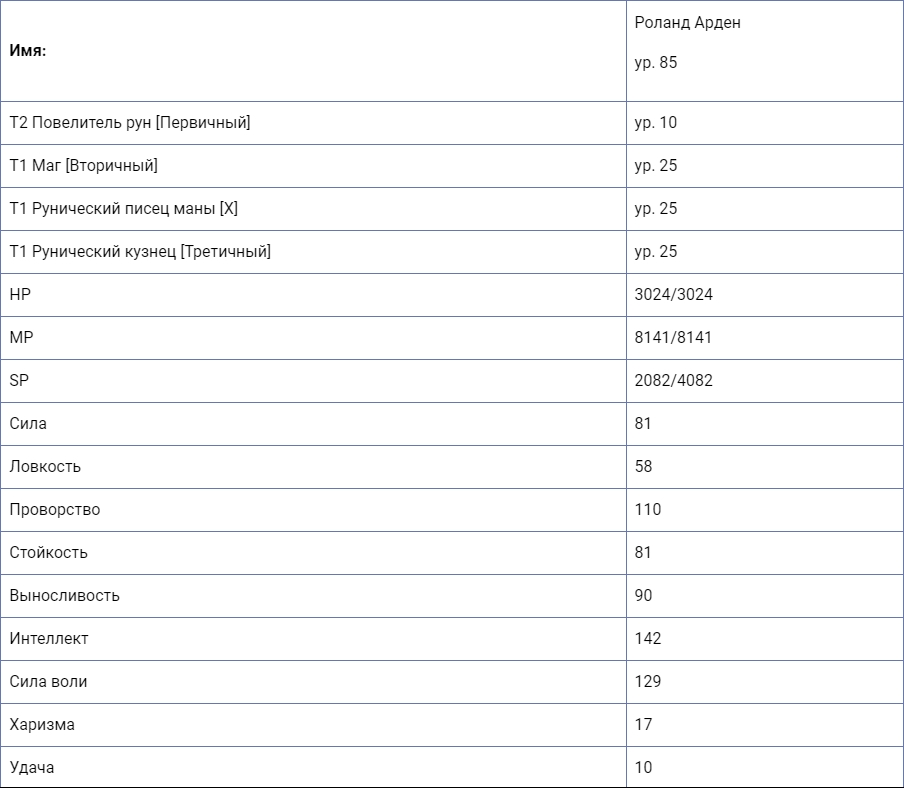Select the 'Стойкость' stat label

48,552
